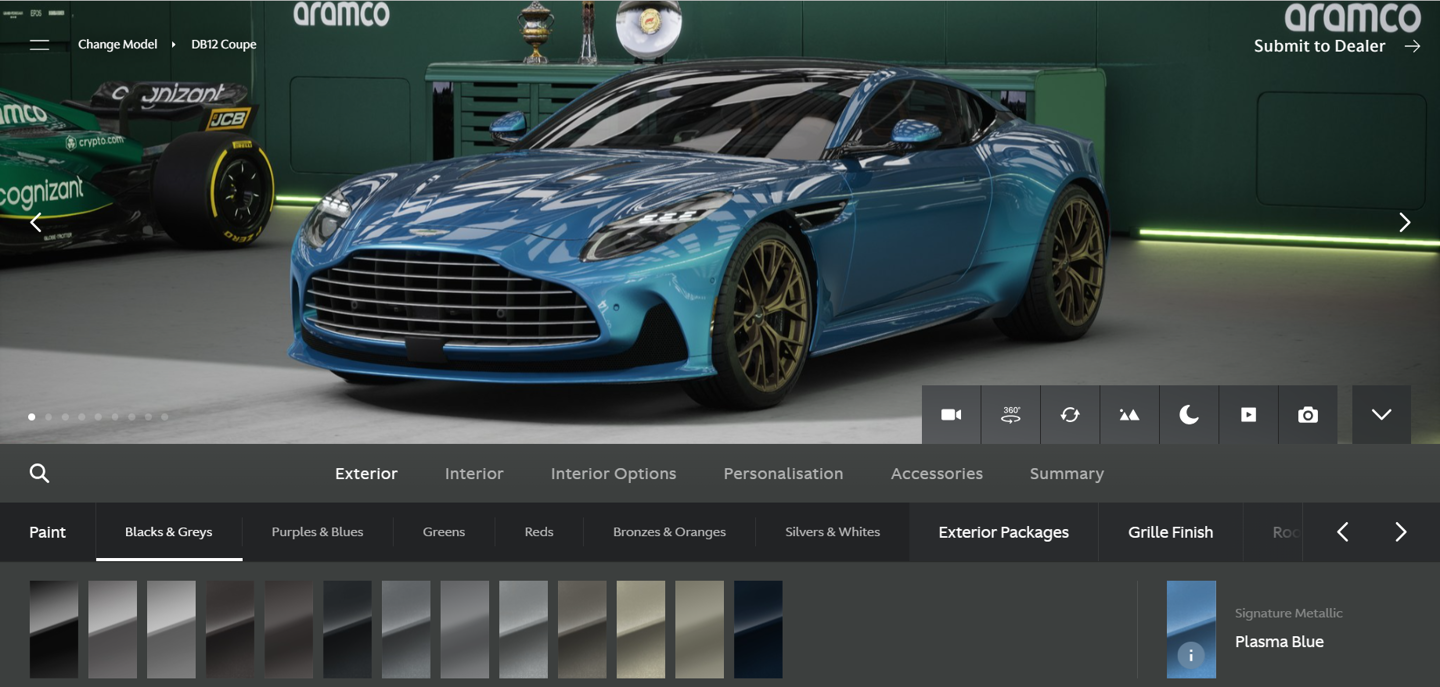Show previous car view arrow

click(36, 222)
